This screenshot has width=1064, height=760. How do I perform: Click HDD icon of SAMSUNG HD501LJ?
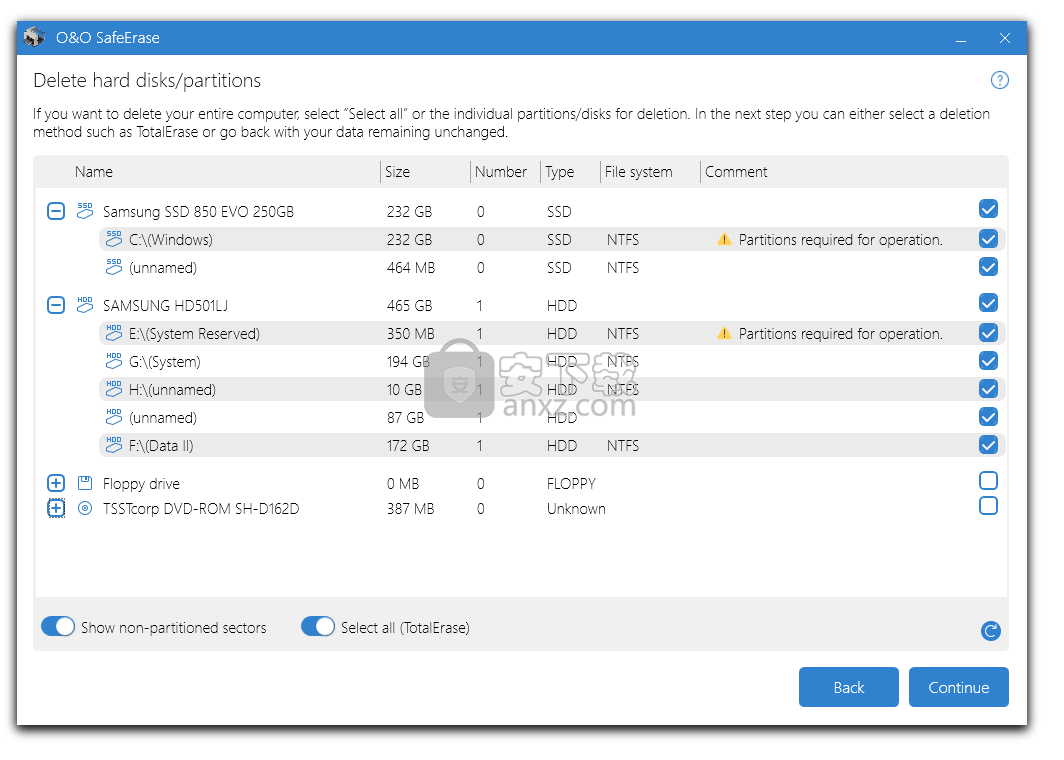point(85,305)
